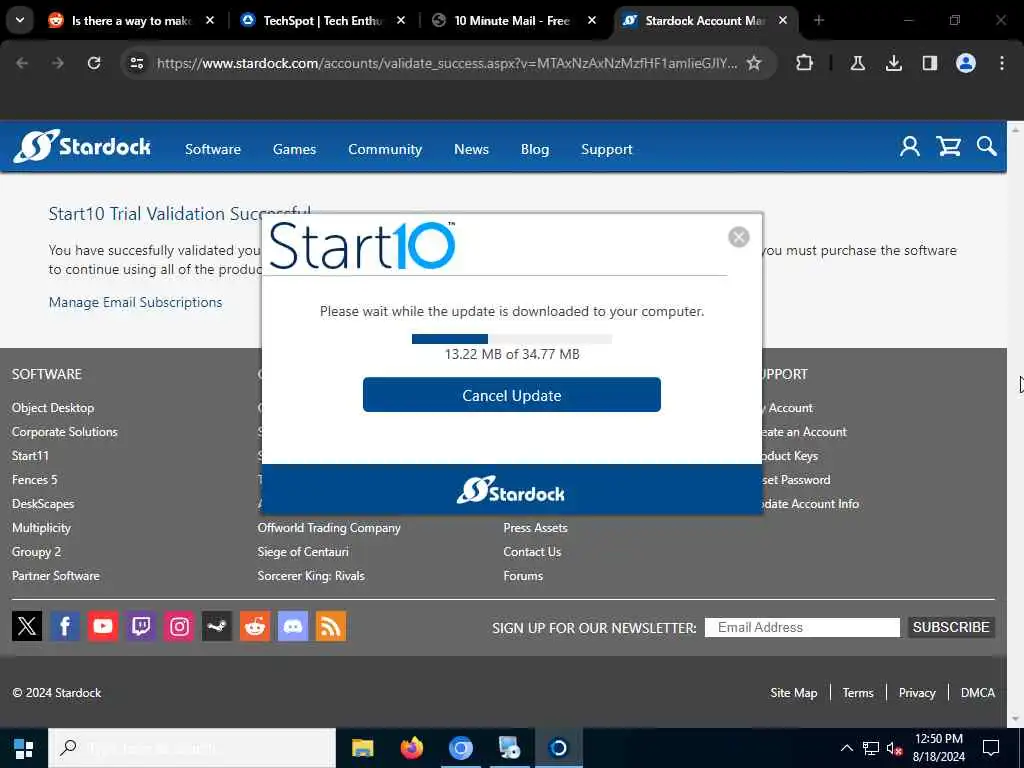Toggle the browser side panel icon
The height and width of the screenshot is (768, 1024).
(x=929, y=63)
